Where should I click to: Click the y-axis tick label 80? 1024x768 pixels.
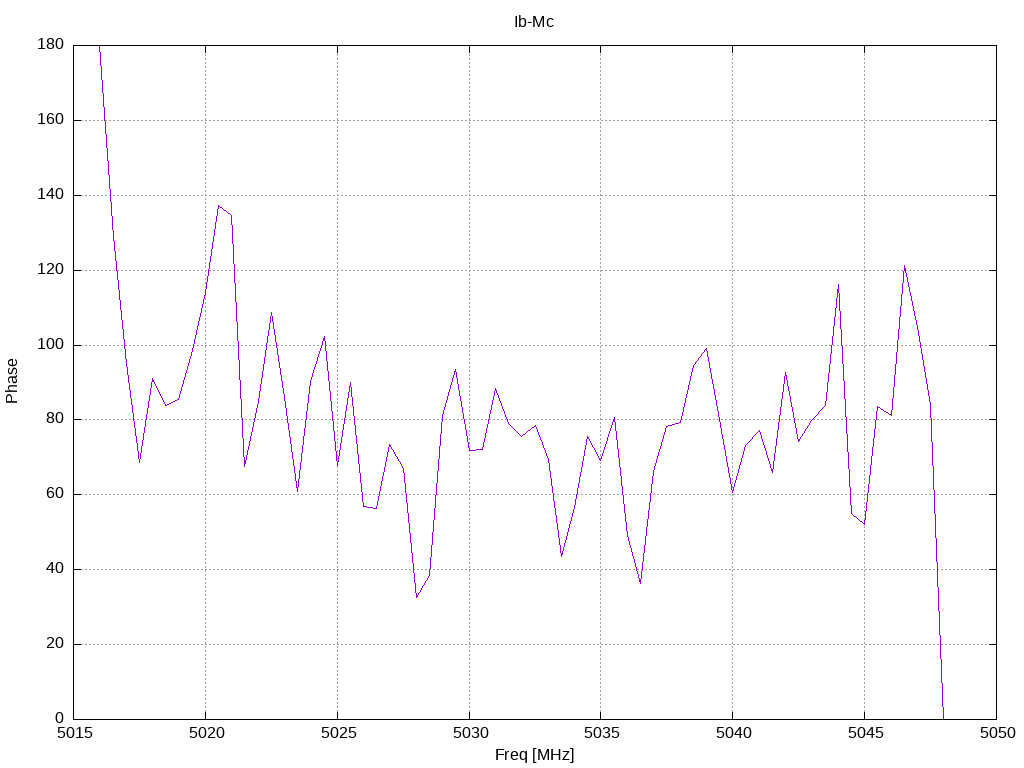click(x=56, y=419)
